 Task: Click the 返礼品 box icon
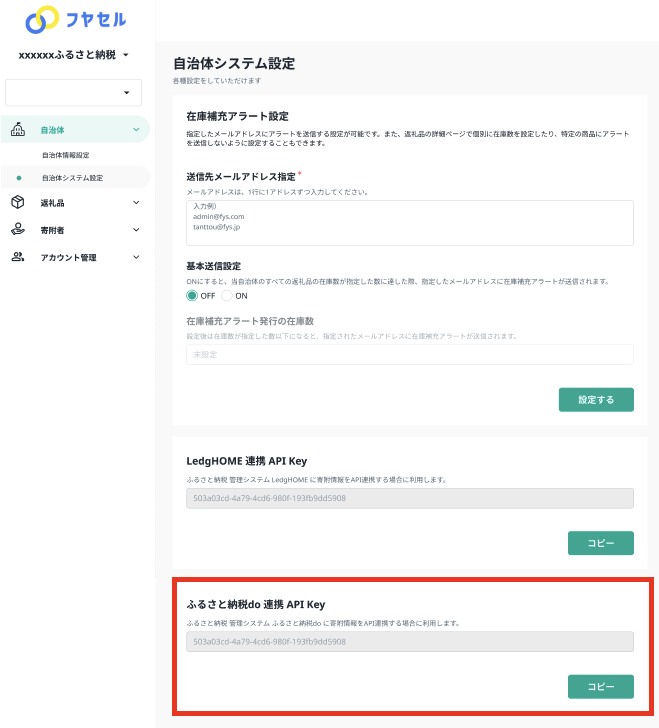click(x=18, y=202)
